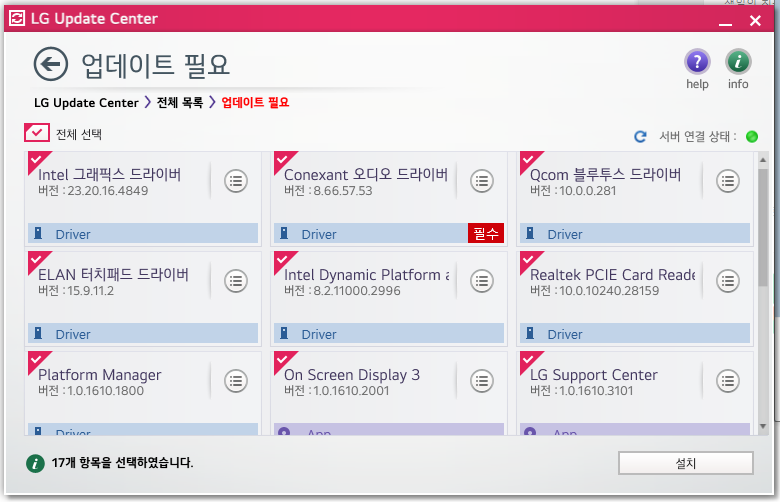Click version text 15.9.11.2
This screenshot has width=780, height=502.
point(91,291)
